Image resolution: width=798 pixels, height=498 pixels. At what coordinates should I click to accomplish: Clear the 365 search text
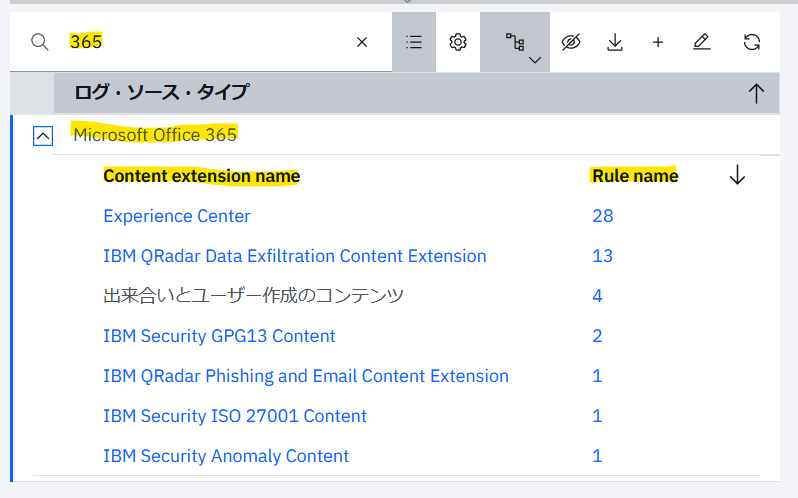tap(362, 42)
